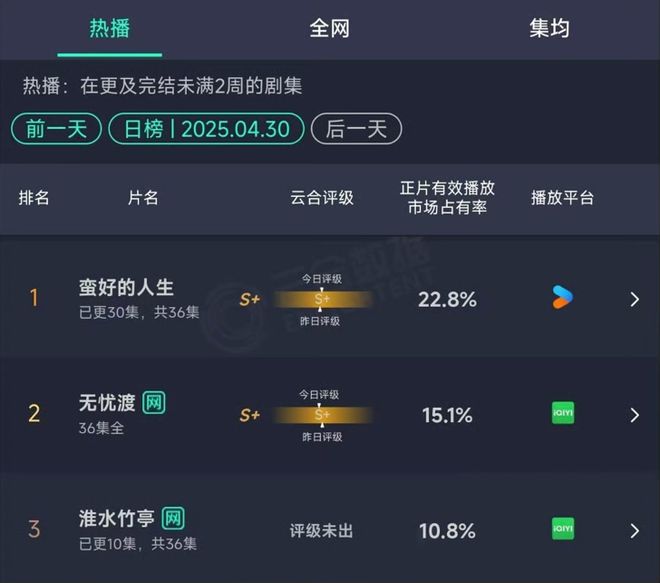Screen dimensions: 660x583
Task: Click the gold rating bar for 蛮好的人生
Action: point(322,299)
